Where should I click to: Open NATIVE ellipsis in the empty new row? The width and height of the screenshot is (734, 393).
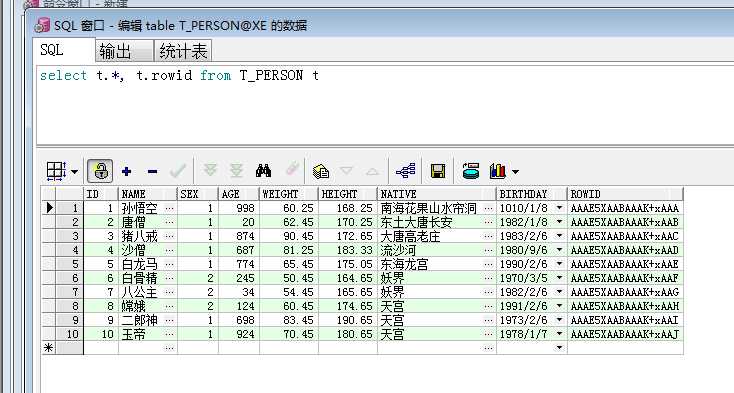(x=488, y=348)
